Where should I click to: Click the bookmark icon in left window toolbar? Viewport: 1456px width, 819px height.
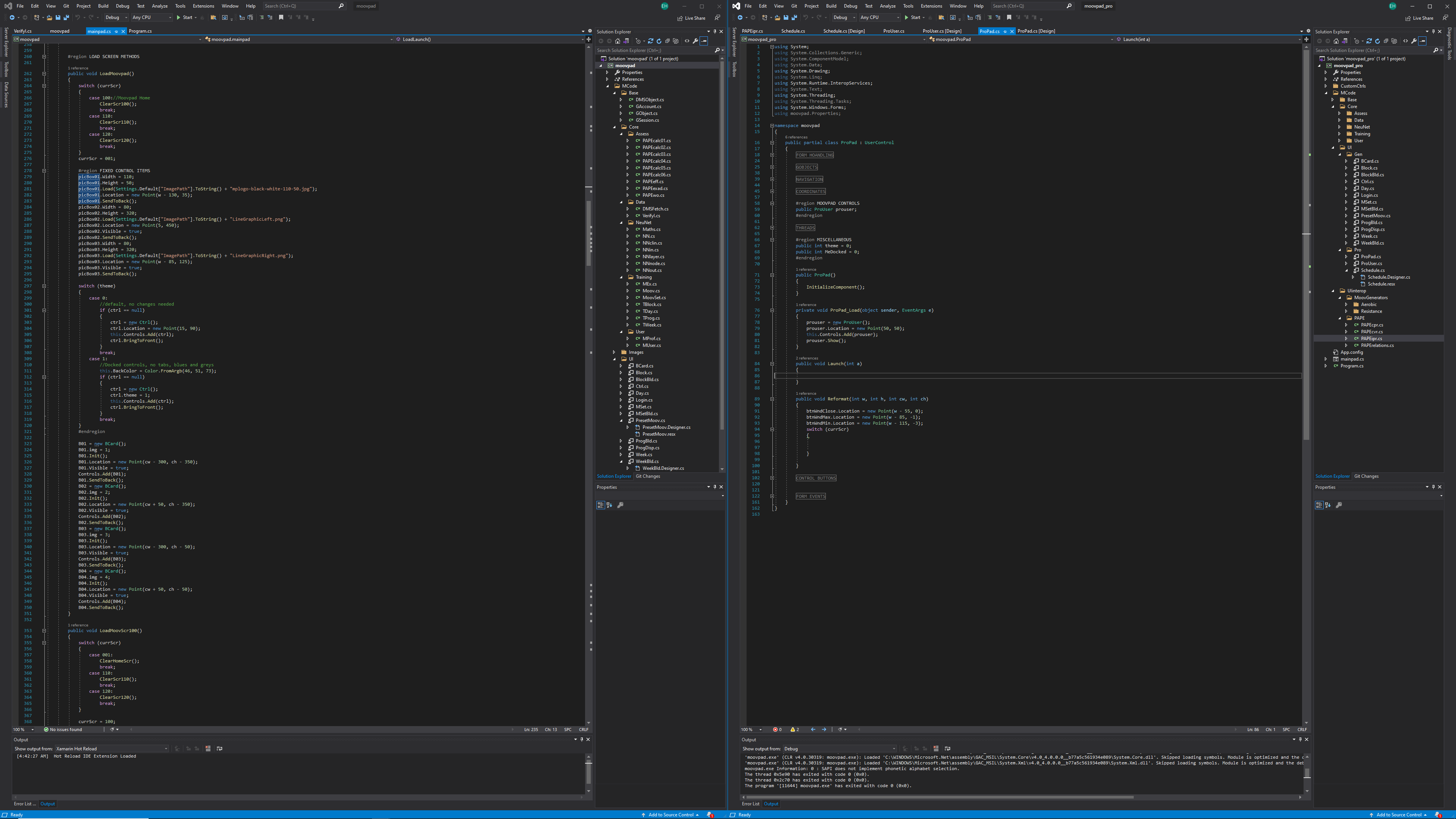(x=281, y=17)
